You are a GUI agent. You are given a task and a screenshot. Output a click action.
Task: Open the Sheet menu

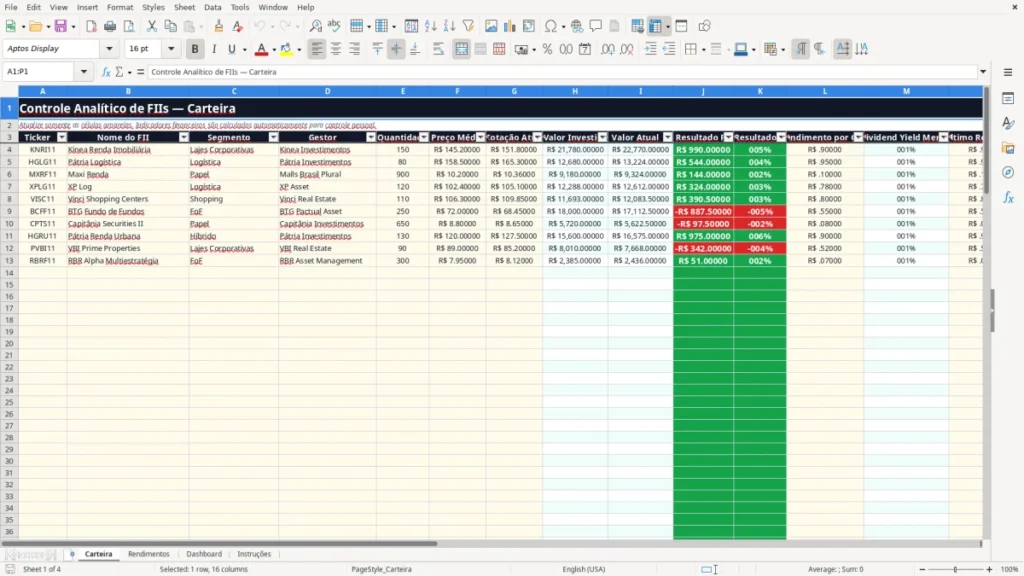click(184, 7)
